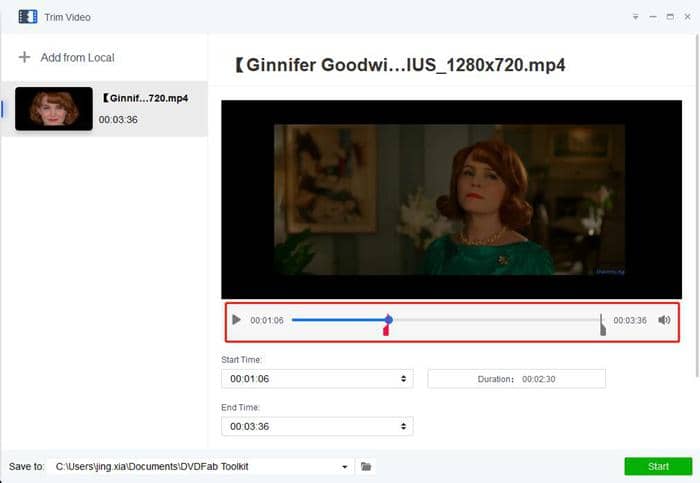The image size is (700, 483).
Task: Click the Save to path text field
Action: (x=201, y=466)
